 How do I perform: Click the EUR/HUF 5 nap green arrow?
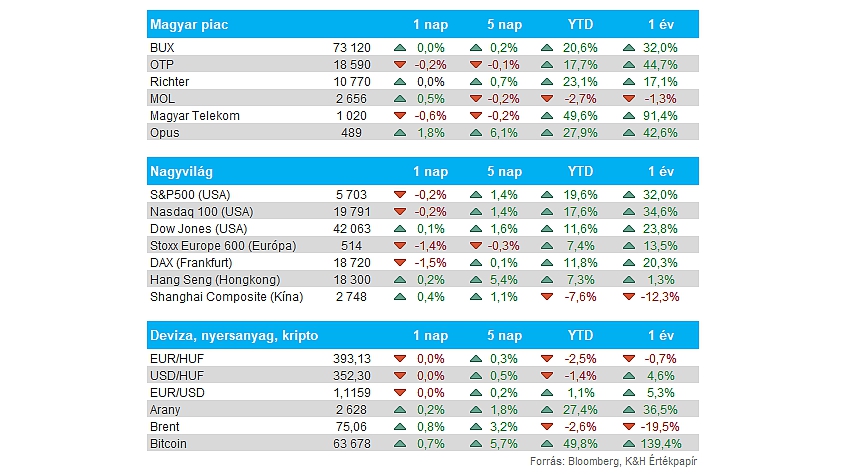474,358
